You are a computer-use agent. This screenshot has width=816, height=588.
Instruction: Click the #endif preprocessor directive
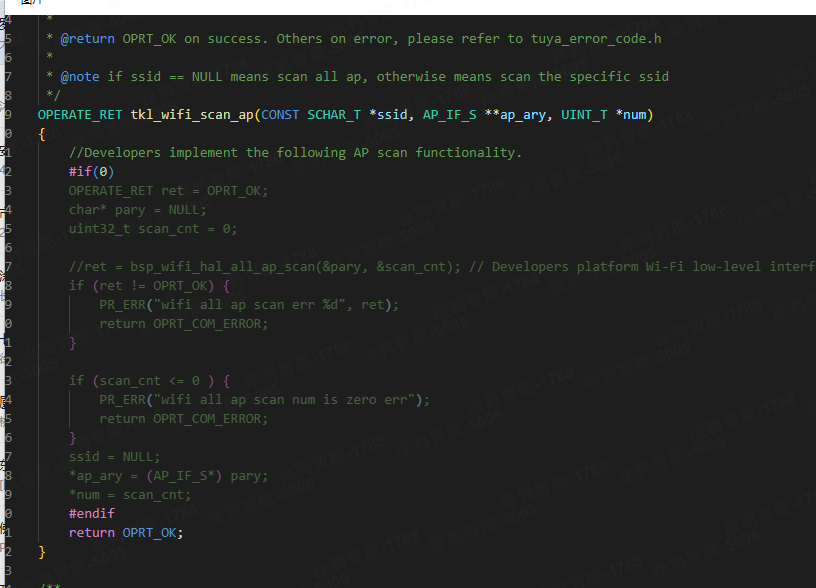pyautogui.click(x=91, y=513)
